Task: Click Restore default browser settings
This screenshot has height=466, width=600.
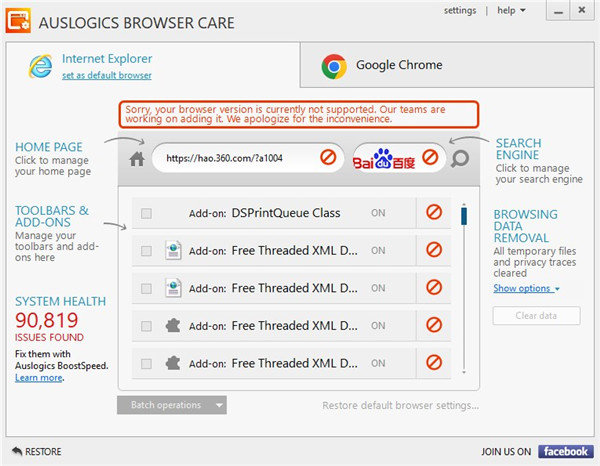Action: coord(400,405)
